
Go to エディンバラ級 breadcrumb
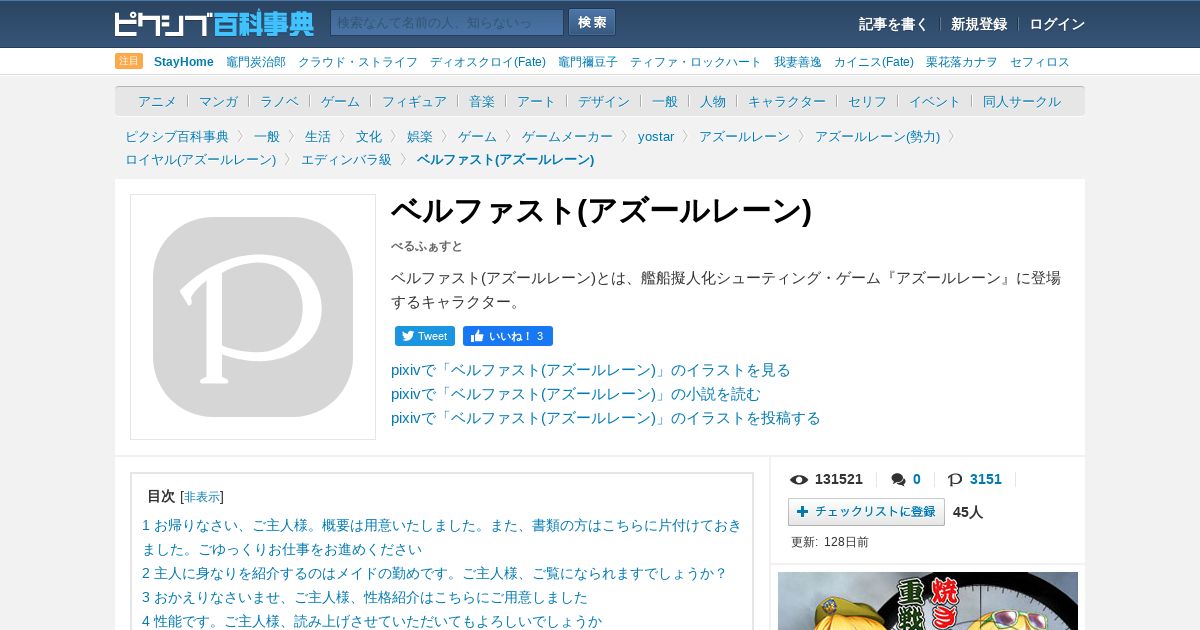coord(346,159)
